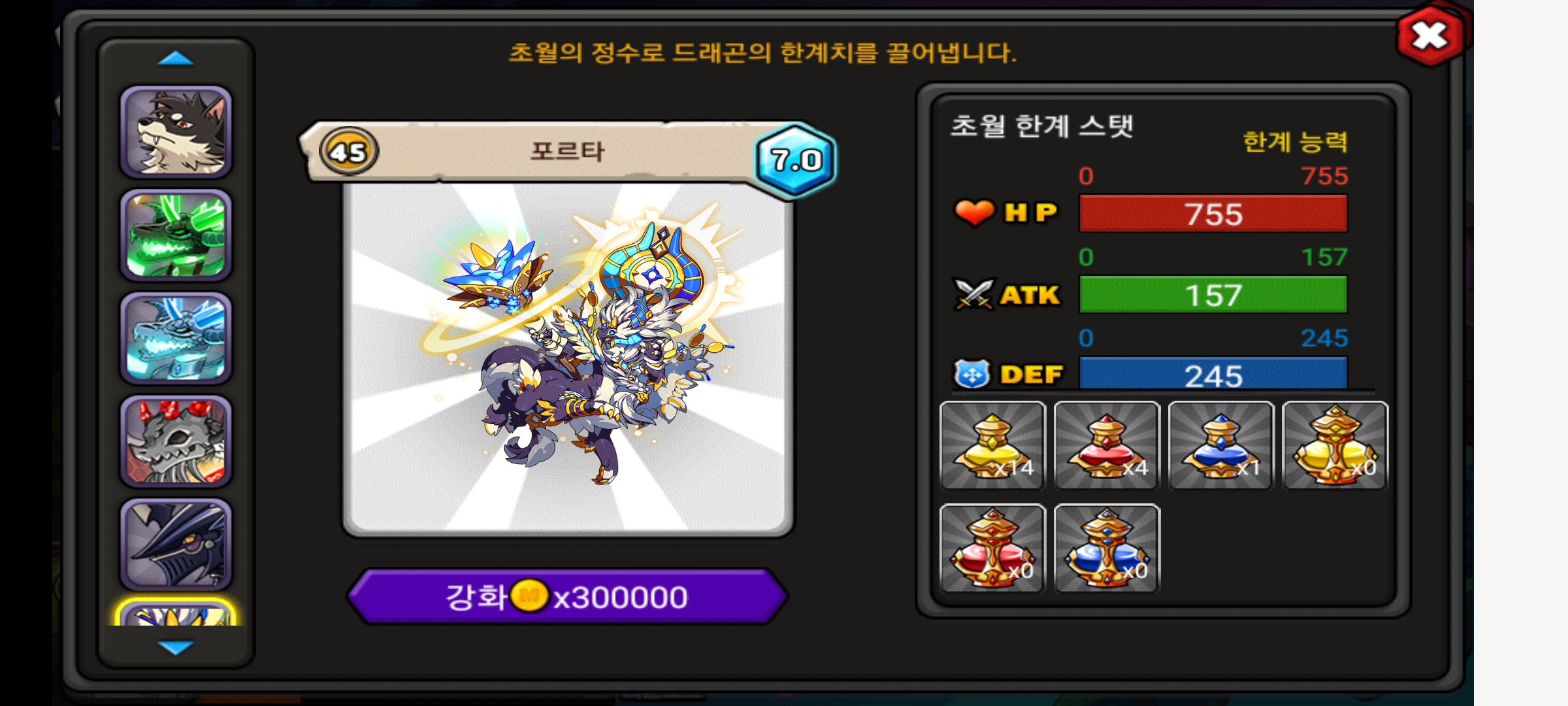The width and height of the screenshot is (1568, 706).
Task: Select the large blue essence potion x0
Action: 1107,548
